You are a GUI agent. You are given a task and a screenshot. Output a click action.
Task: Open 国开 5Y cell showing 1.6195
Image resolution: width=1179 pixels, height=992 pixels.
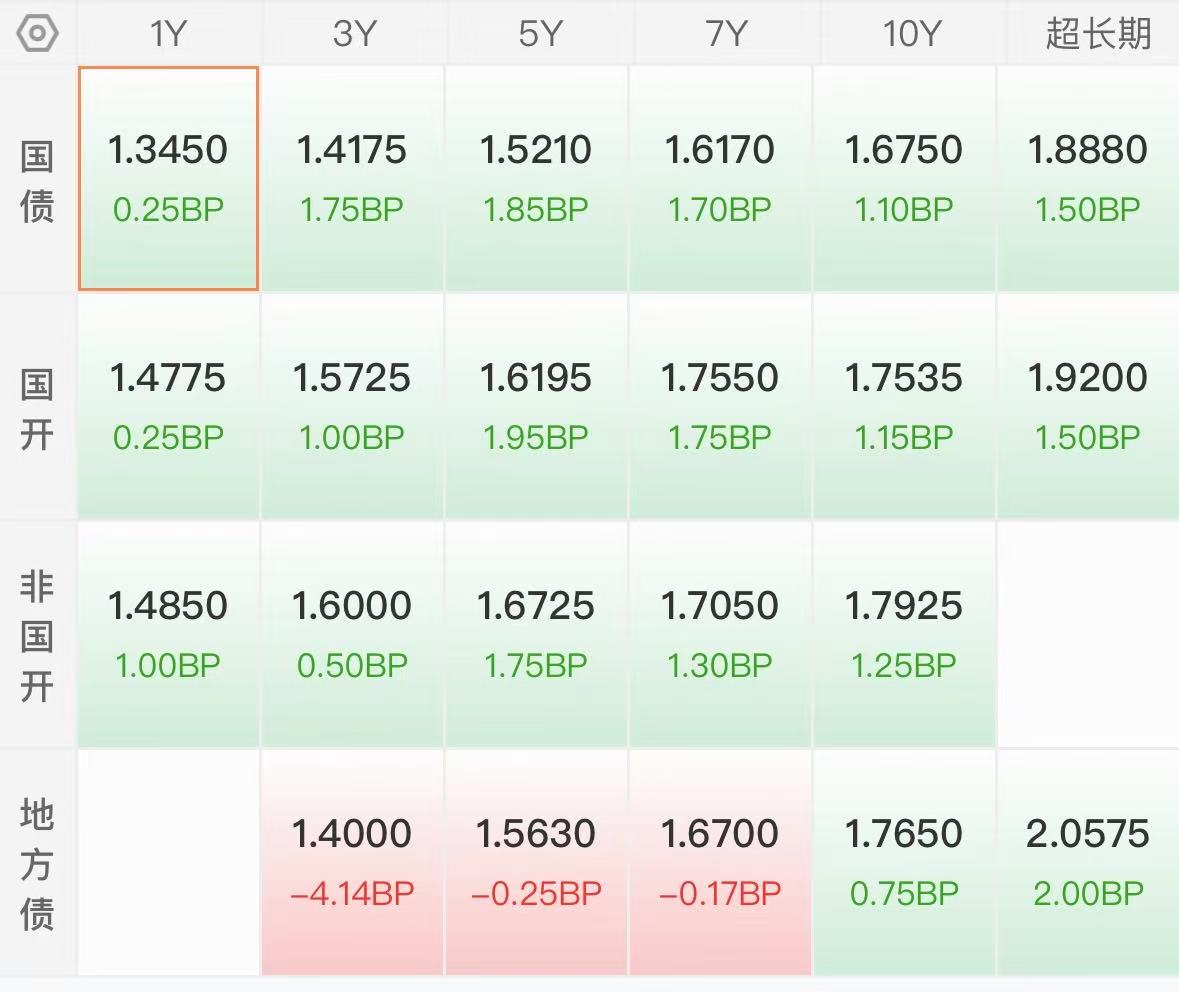536,406
